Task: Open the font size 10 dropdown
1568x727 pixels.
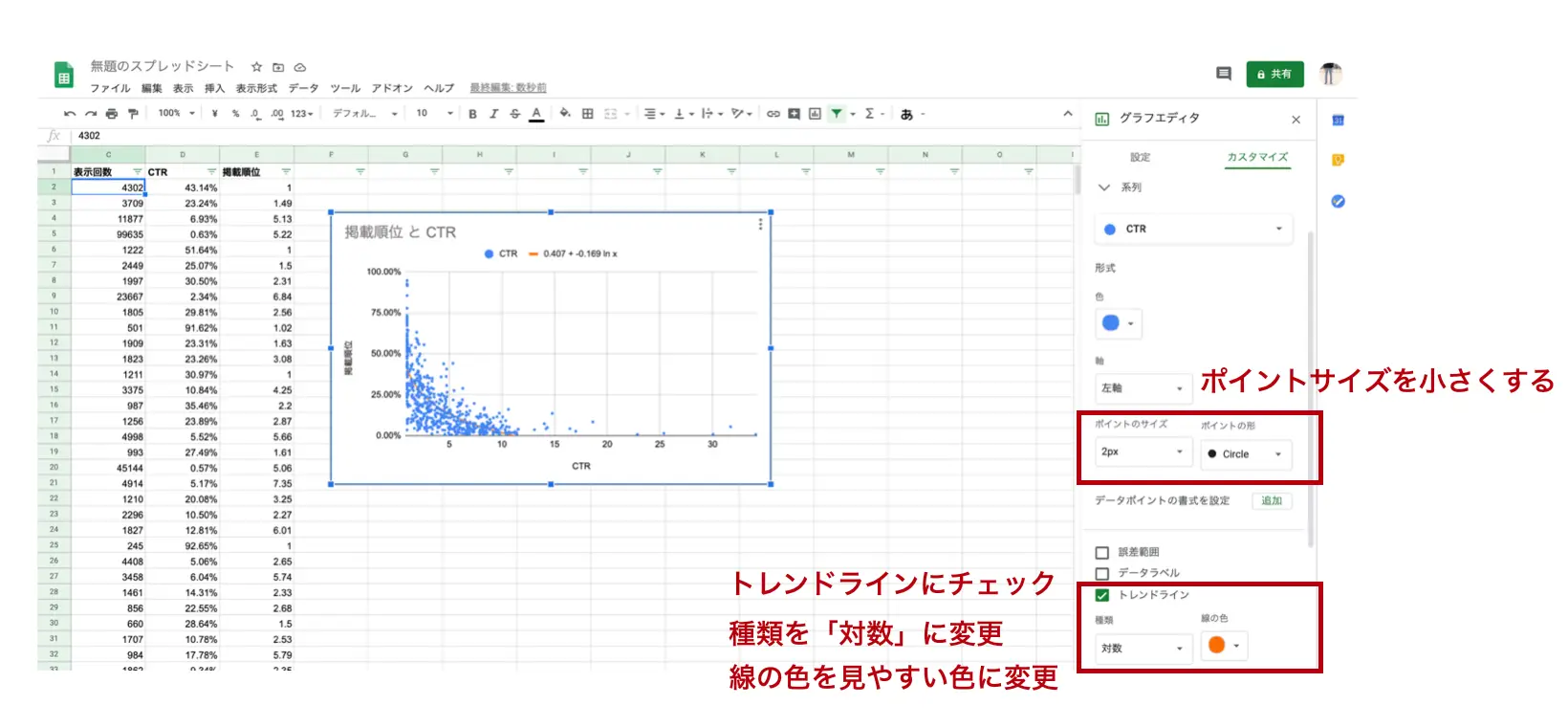Action: 434,114
